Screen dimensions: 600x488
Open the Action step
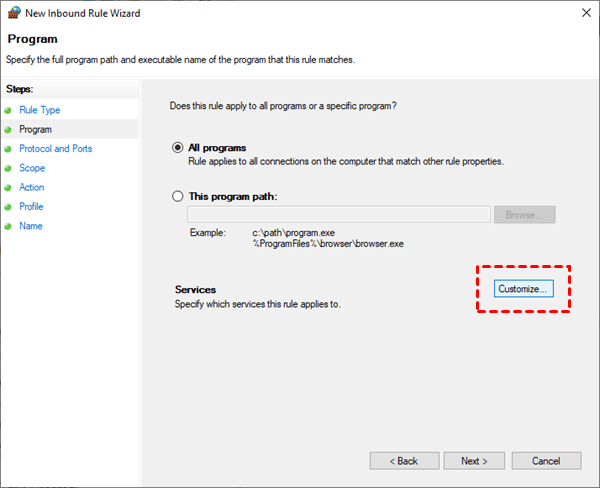pyautogui.click(x=32, y=187)
